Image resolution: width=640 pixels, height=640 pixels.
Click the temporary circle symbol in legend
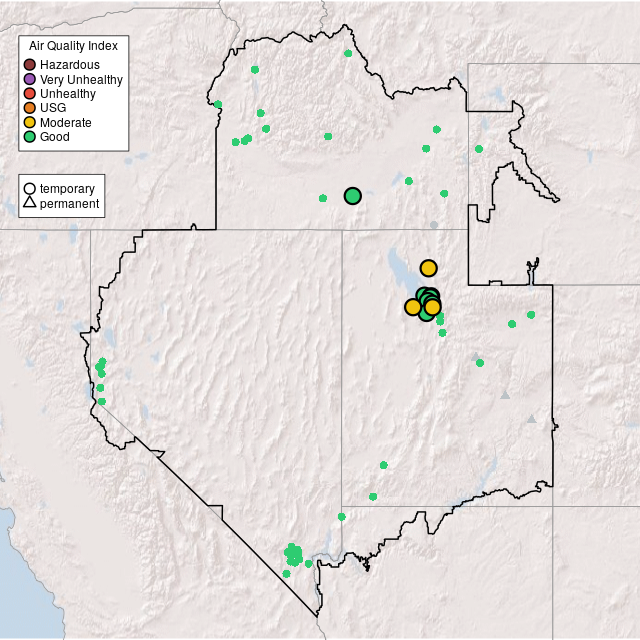[30, 189]
